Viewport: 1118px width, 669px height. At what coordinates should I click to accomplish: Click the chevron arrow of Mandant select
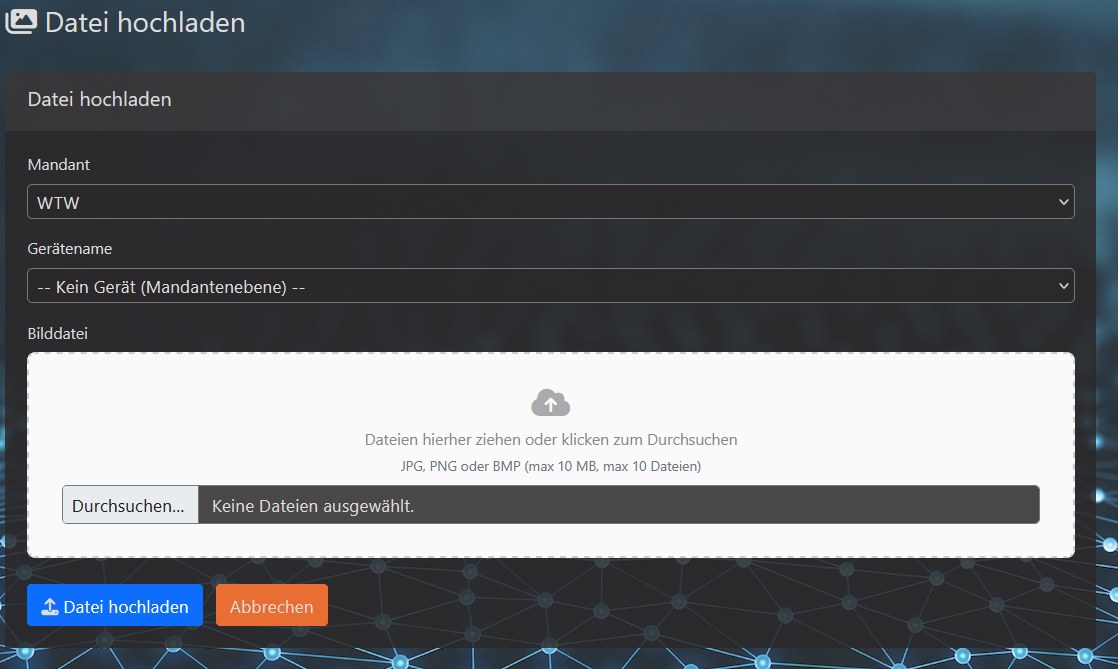point(1062,202)
